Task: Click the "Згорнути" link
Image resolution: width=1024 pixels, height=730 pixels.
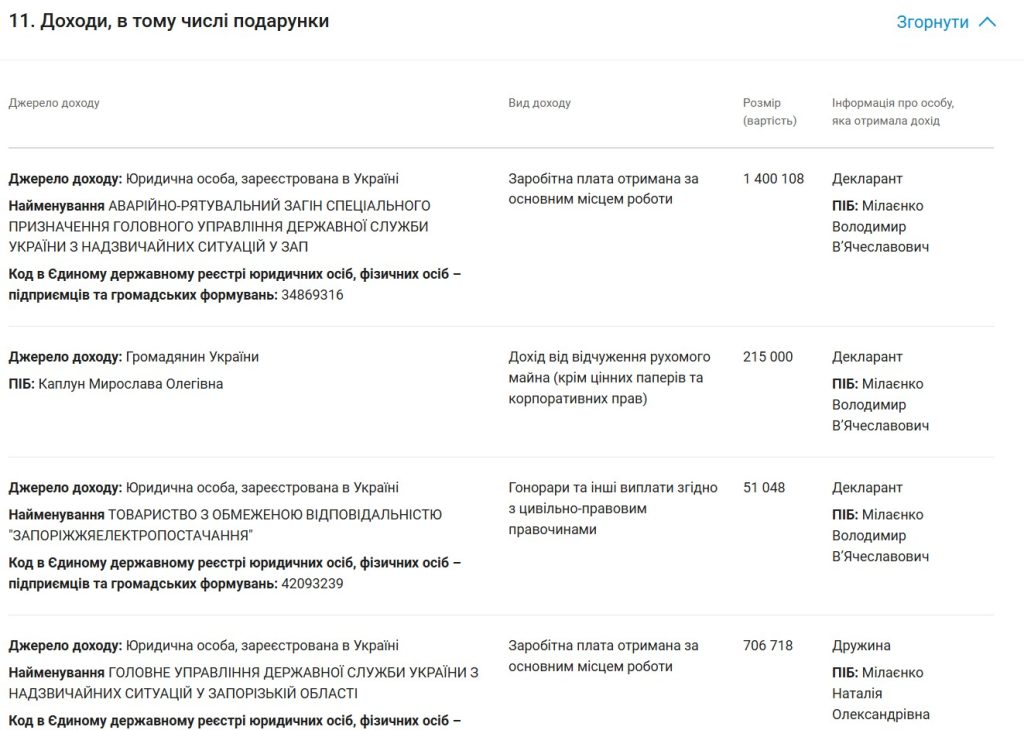Action: [x=932, y=22]
